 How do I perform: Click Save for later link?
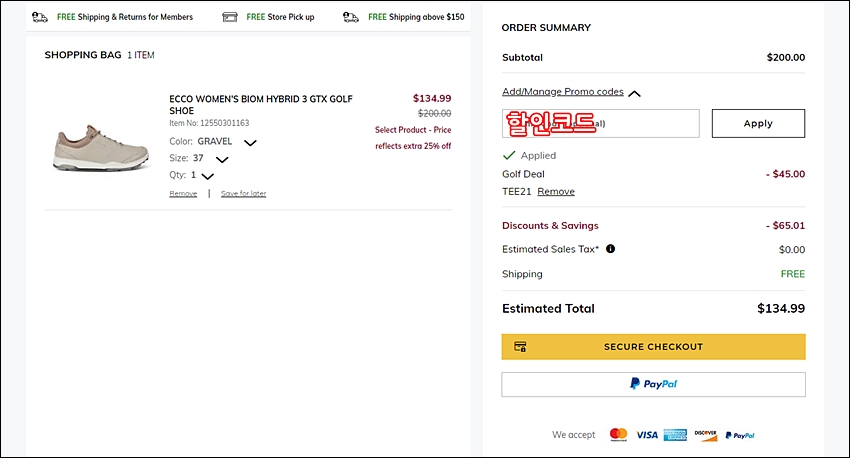click(x=243, y=193)
